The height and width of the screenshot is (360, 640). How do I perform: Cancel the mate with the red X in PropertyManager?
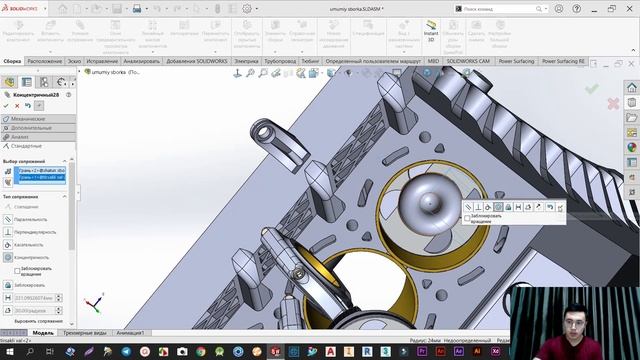pos(17,106)
